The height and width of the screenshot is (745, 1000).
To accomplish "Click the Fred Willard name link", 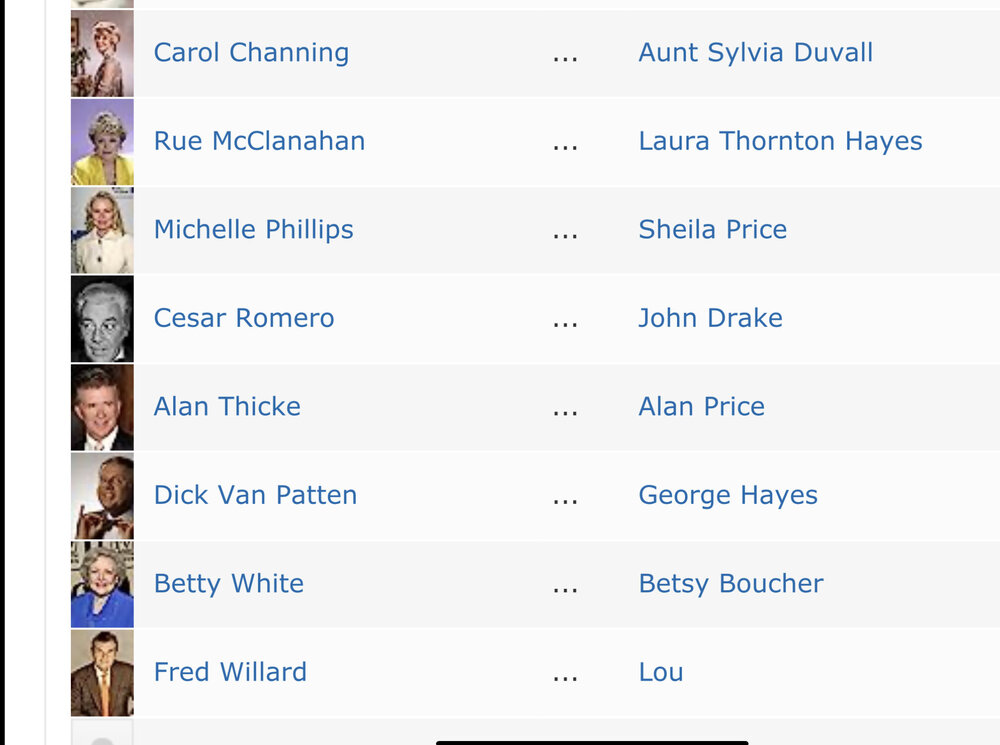I will 230,673.
